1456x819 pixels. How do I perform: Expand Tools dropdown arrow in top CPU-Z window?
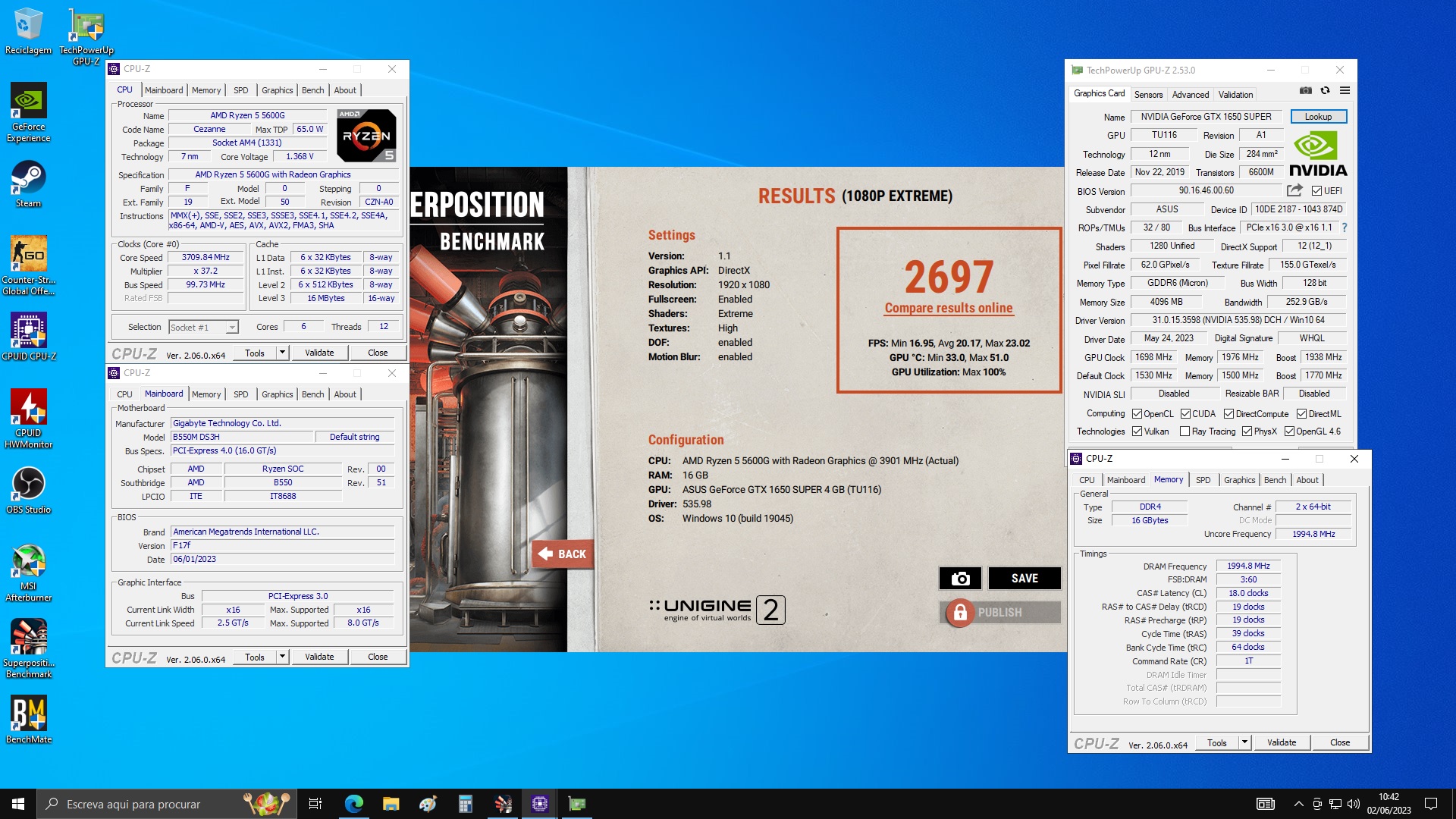point(282,353)
